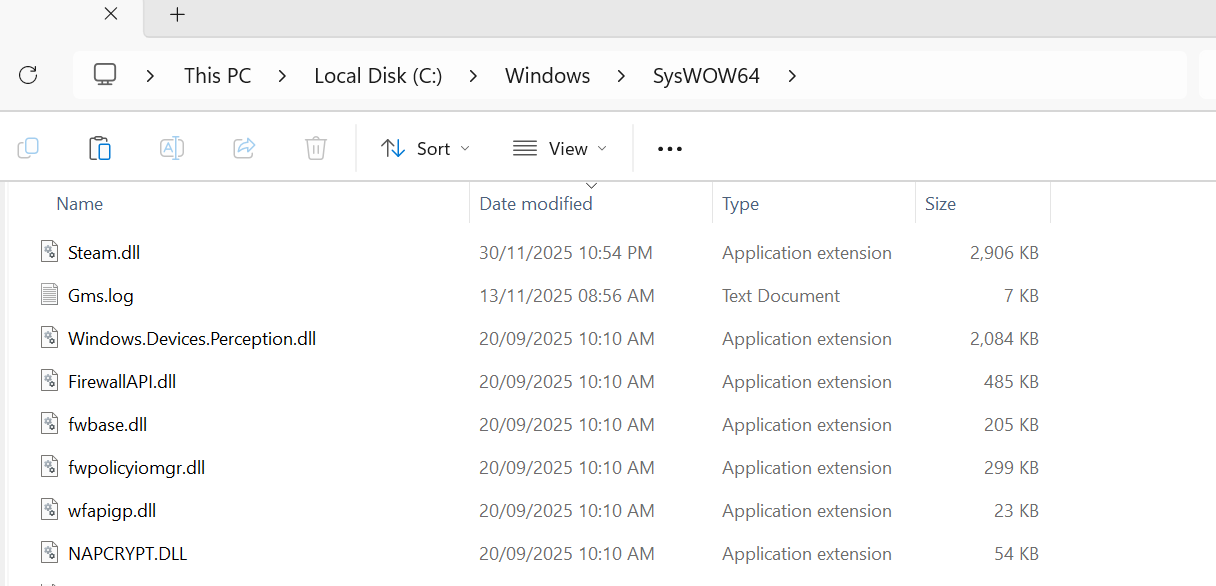Click the Refresh icon
This screenshot has height=586, width=1216.
point(28,75)
